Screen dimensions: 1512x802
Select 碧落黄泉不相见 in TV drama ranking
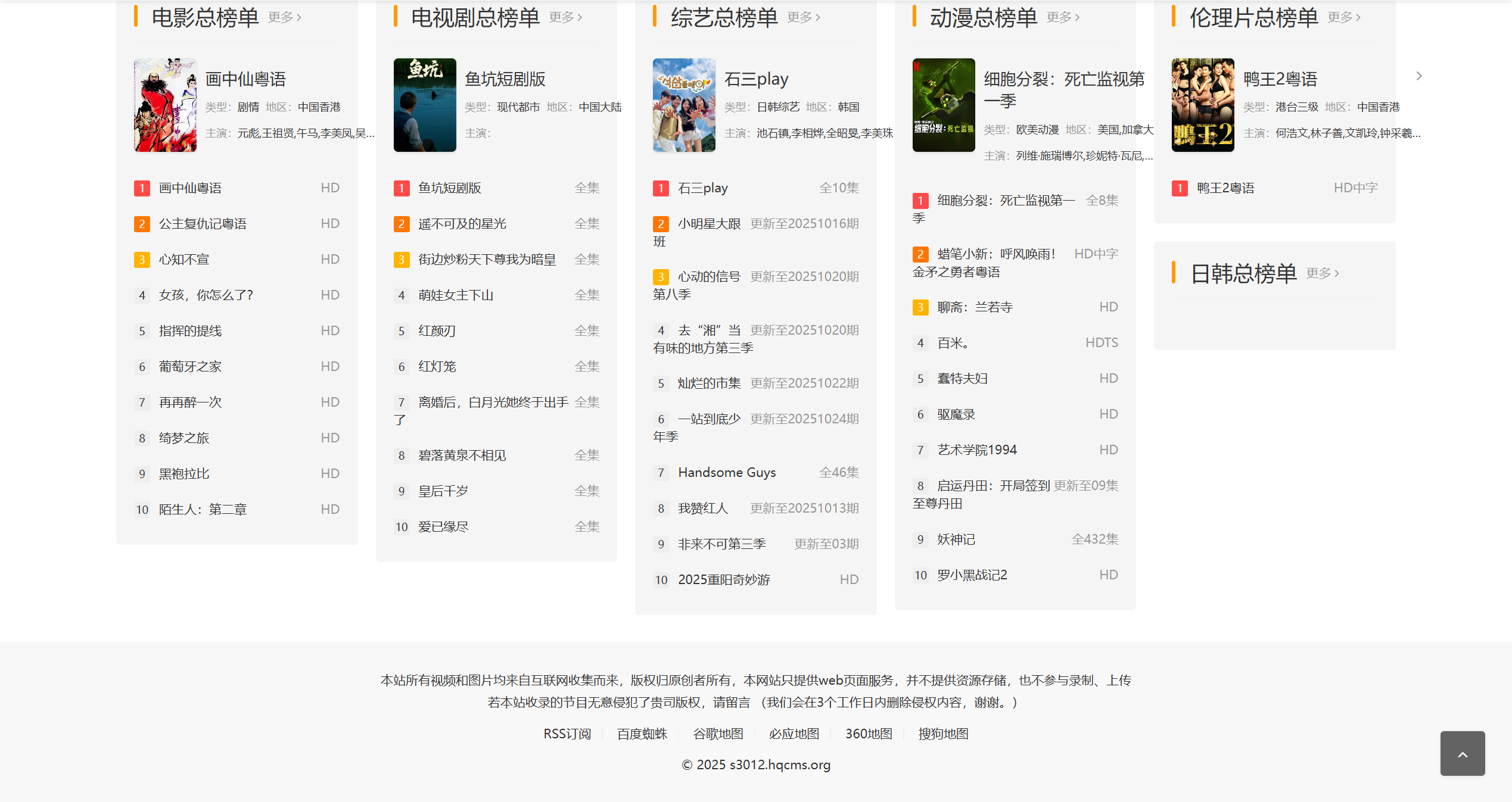tap(462, 455)
